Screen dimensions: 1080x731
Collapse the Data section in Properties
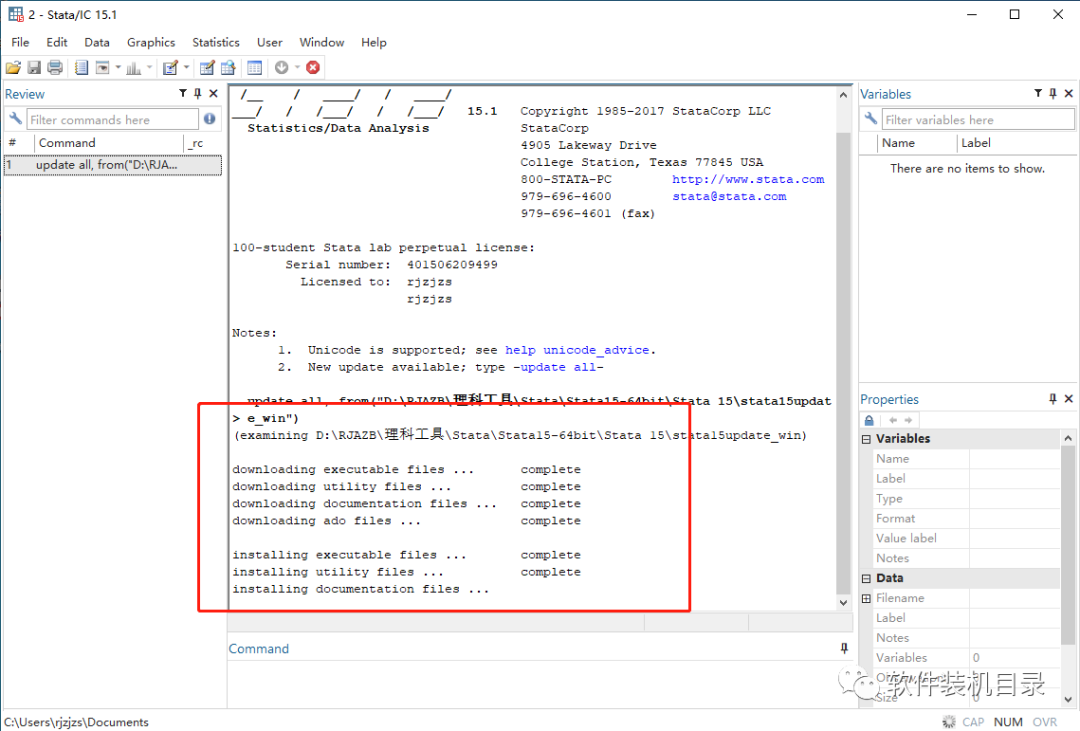pos(866,578)
